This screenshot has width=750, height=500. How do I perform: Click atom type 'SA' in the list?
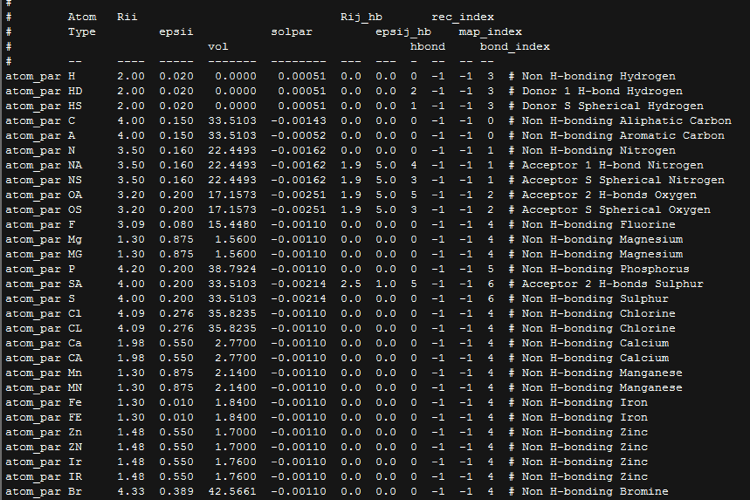[x=75, y=284]
